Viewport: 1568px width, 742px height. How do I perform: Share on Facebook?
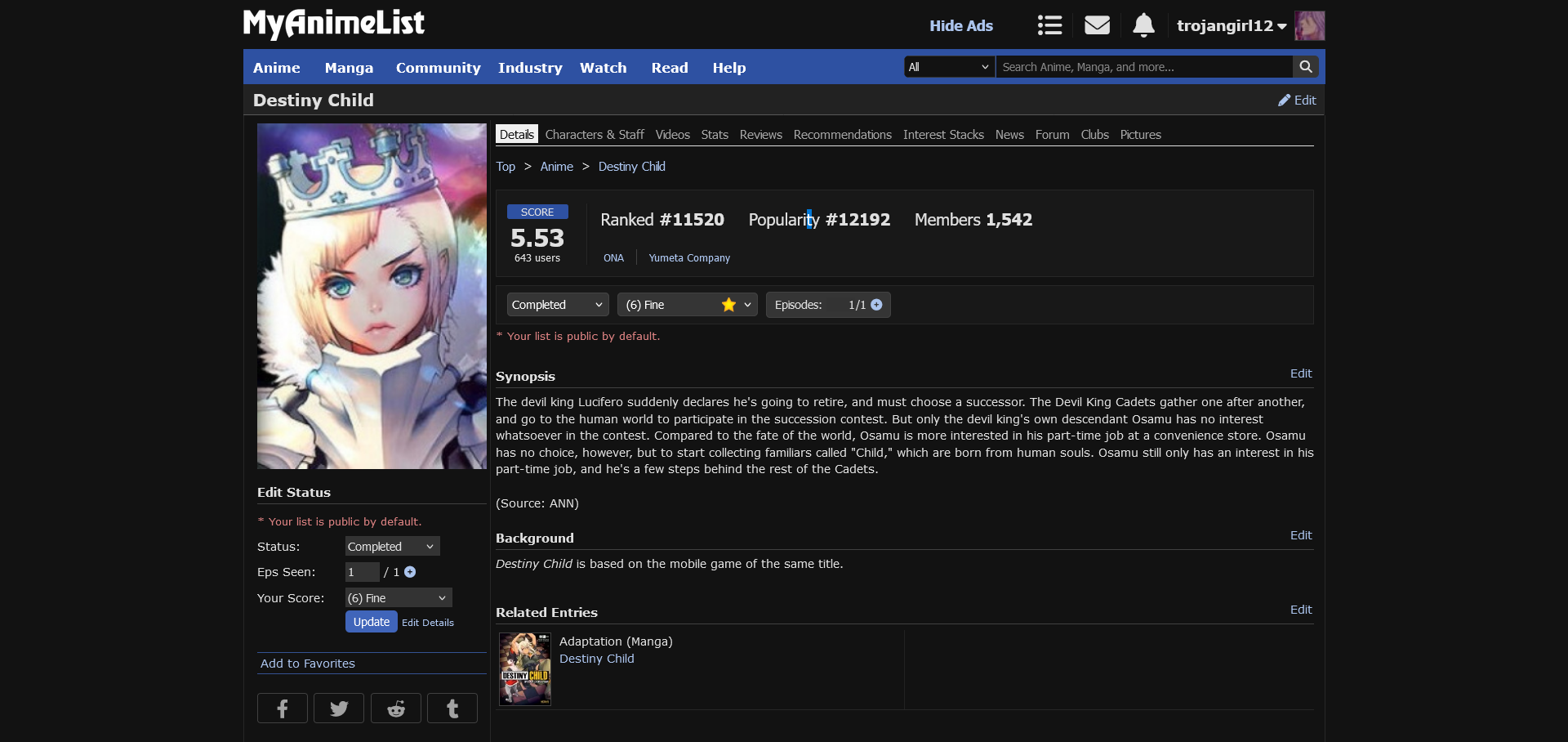point(283,708)
